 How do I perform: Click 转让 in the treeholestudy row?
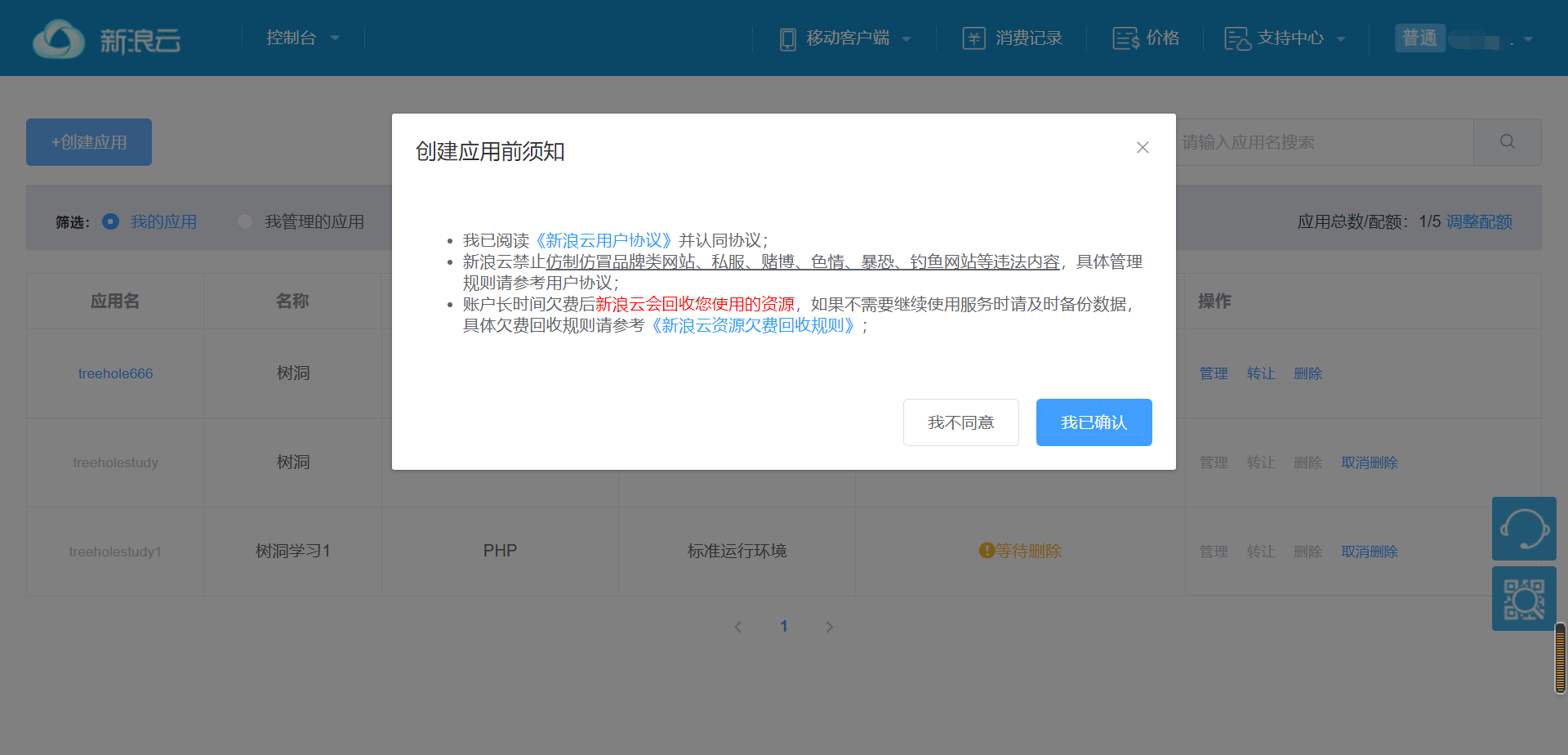1261,462
